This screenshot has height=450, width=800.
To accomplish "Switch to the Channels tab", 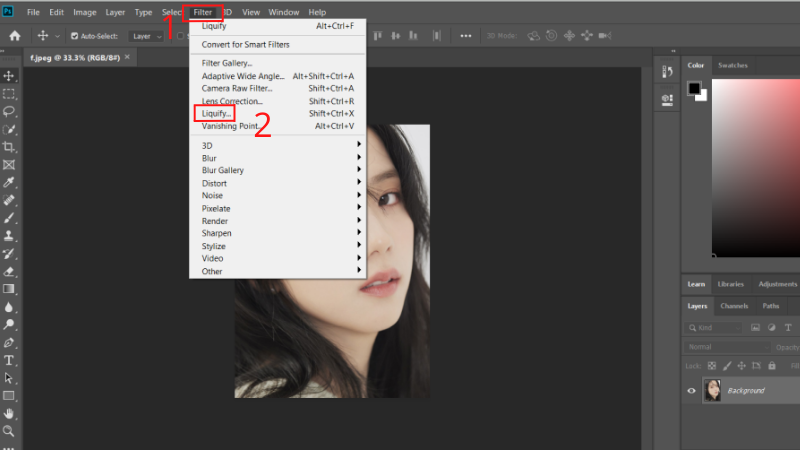I will tap(735, 306).
